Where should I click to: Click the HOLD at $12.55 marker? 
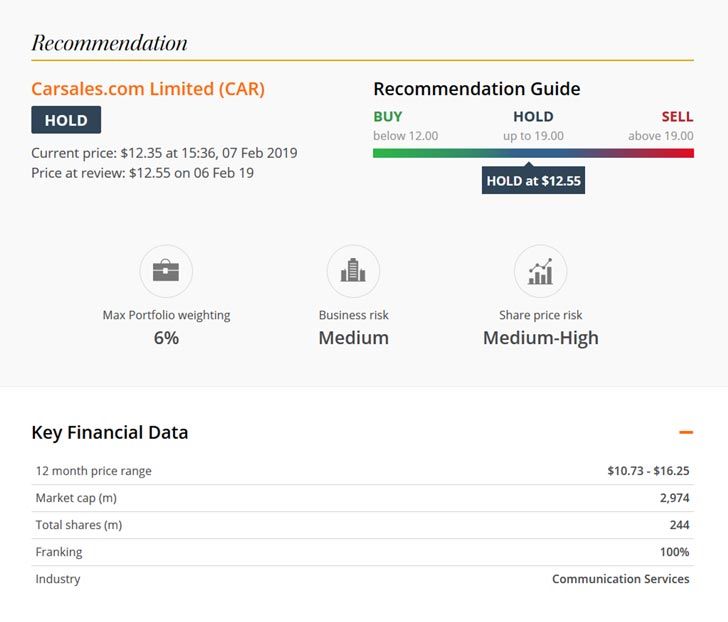[533, 180]
